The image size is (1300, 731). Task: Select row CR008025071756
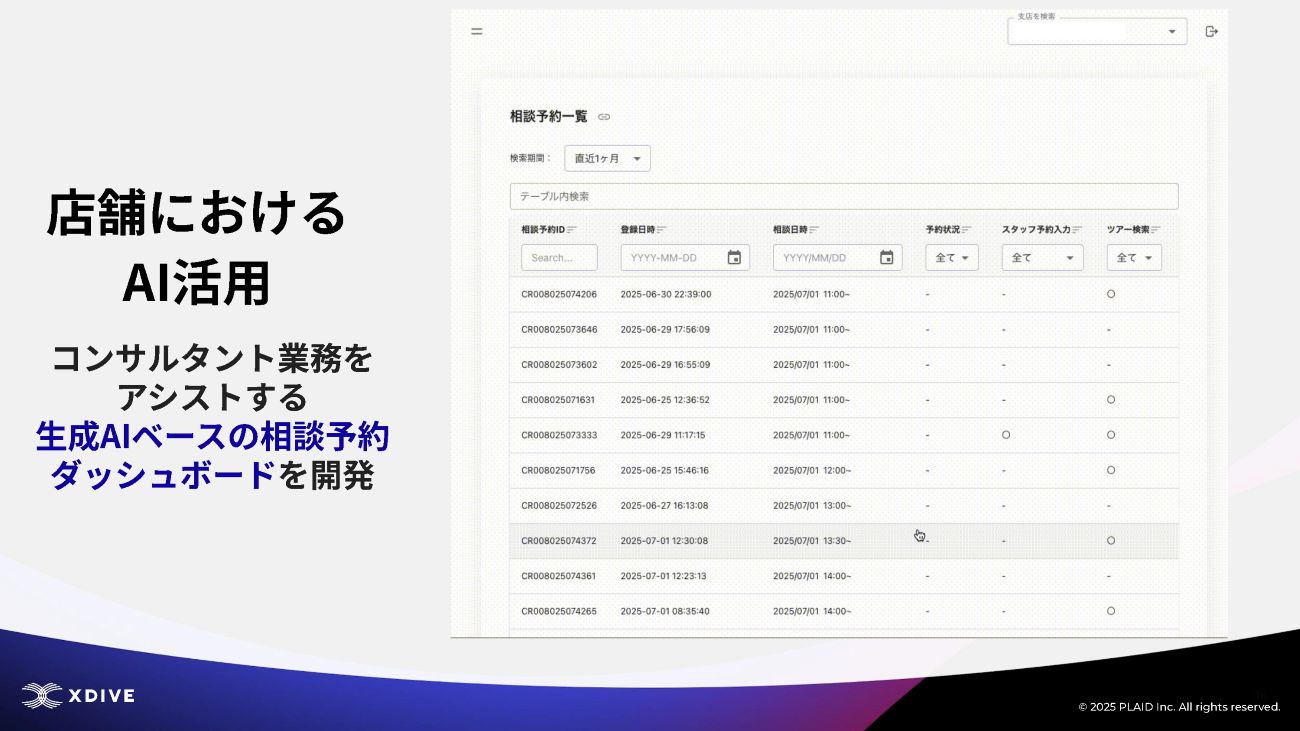[844, 470]
